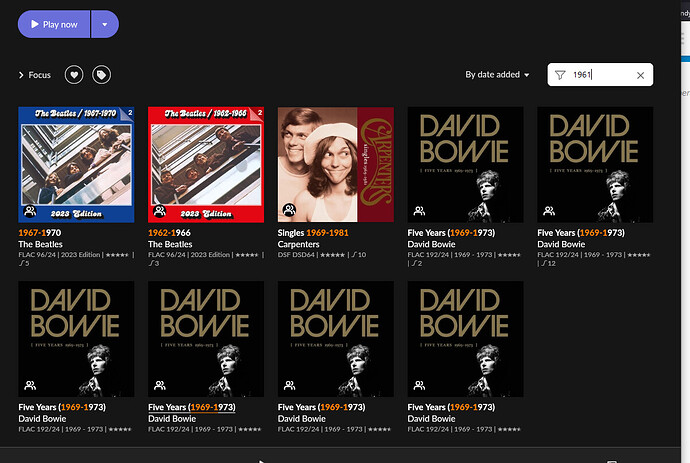The width and height of the screenshot is (690, 463).
Task: Open the Beatles 1967-1970 blue album cover
Action: [x=76, y=165]
